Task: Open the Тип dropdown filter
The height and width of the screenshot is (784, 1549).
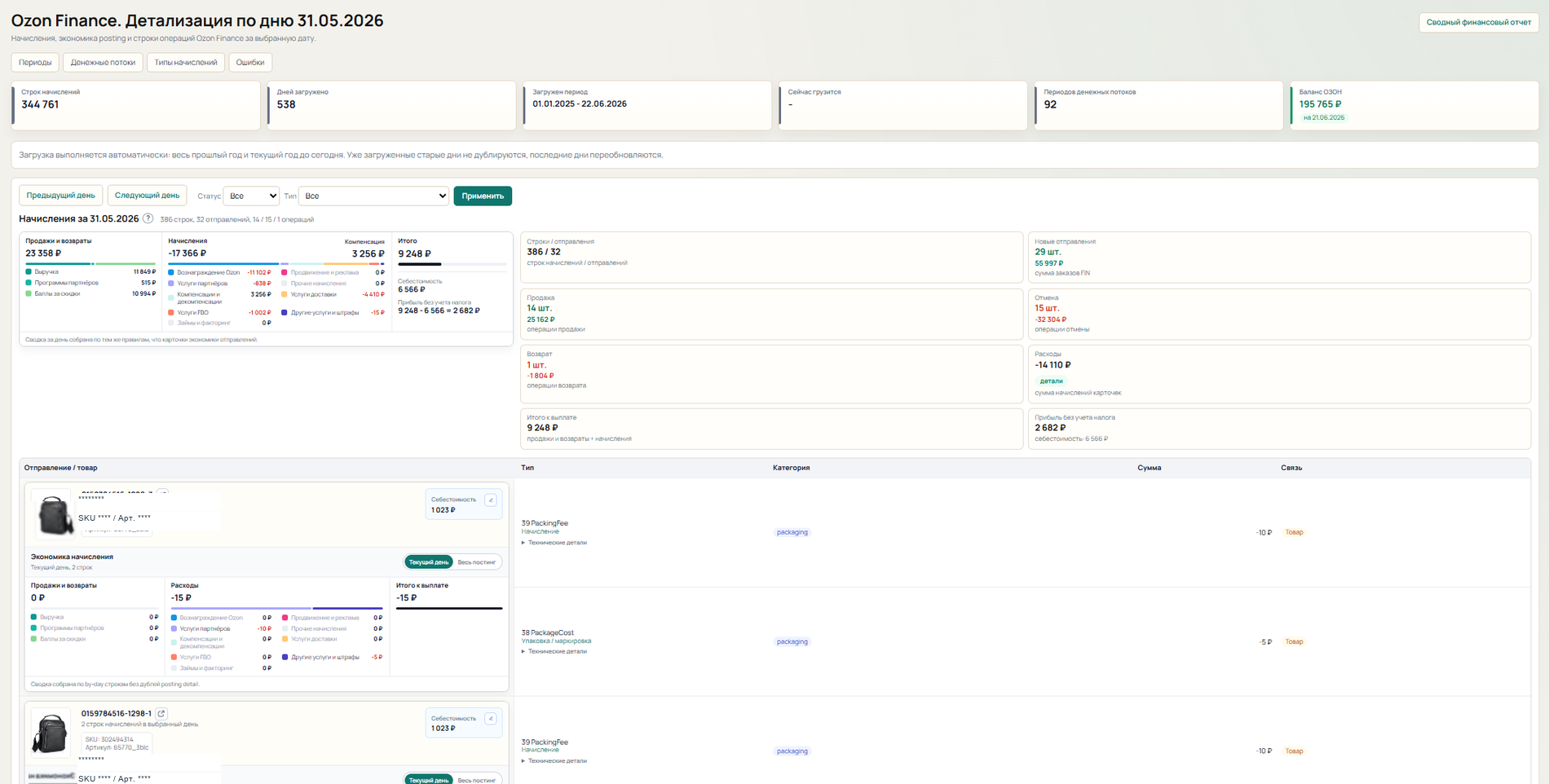Action: (373, 196)
